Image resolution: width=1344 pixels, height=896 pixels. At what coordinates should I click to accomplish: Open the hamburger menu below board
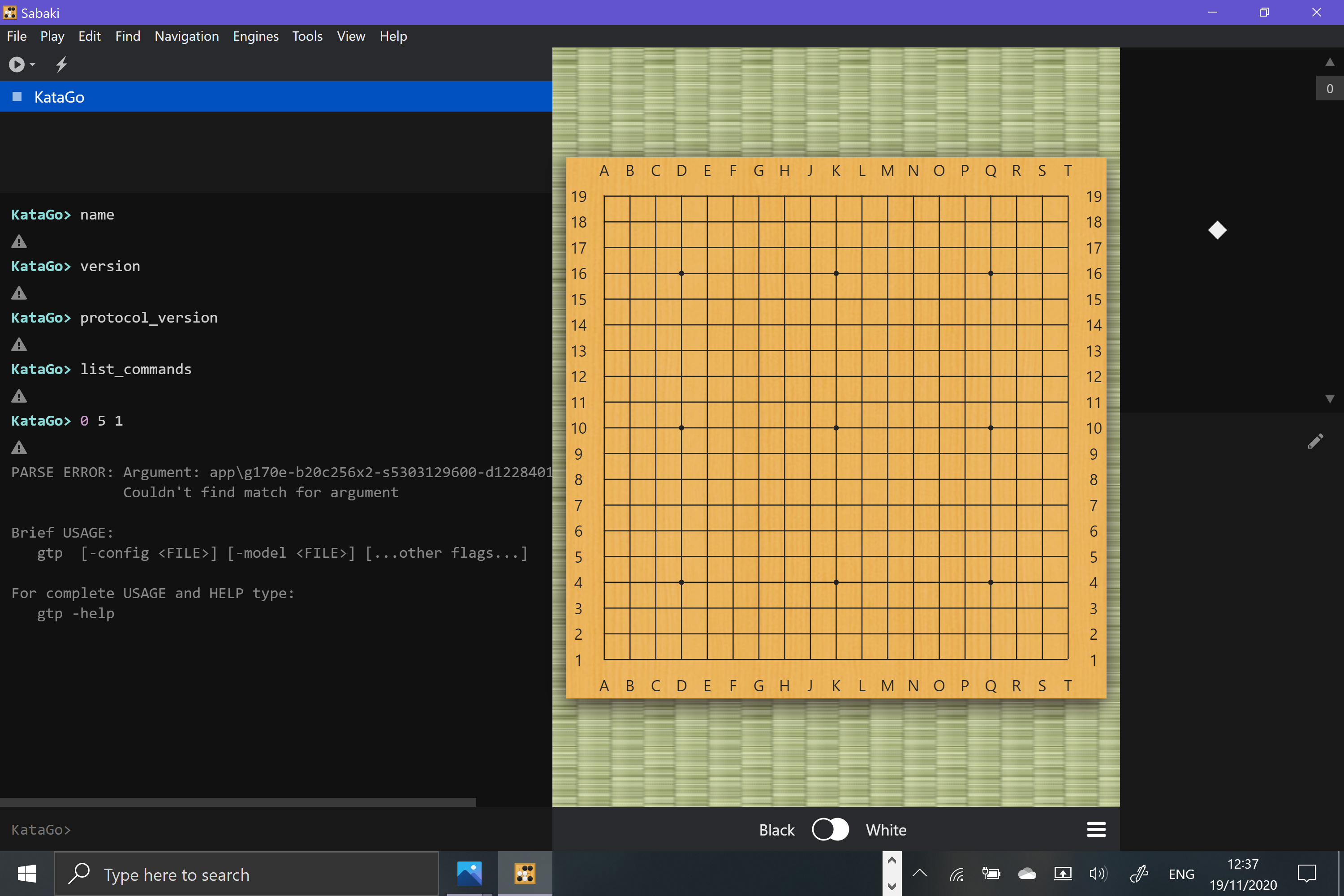(x=1096, y=829)
